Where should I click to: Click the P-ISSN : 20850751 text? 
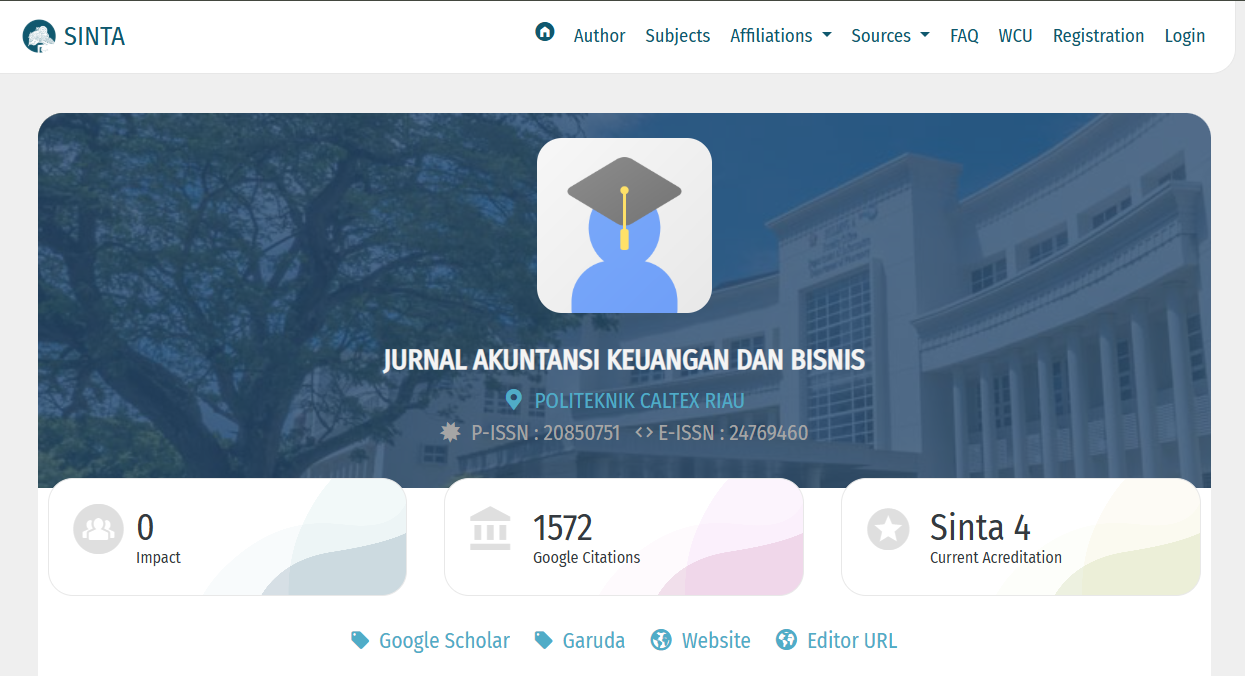tap(546, 433)
